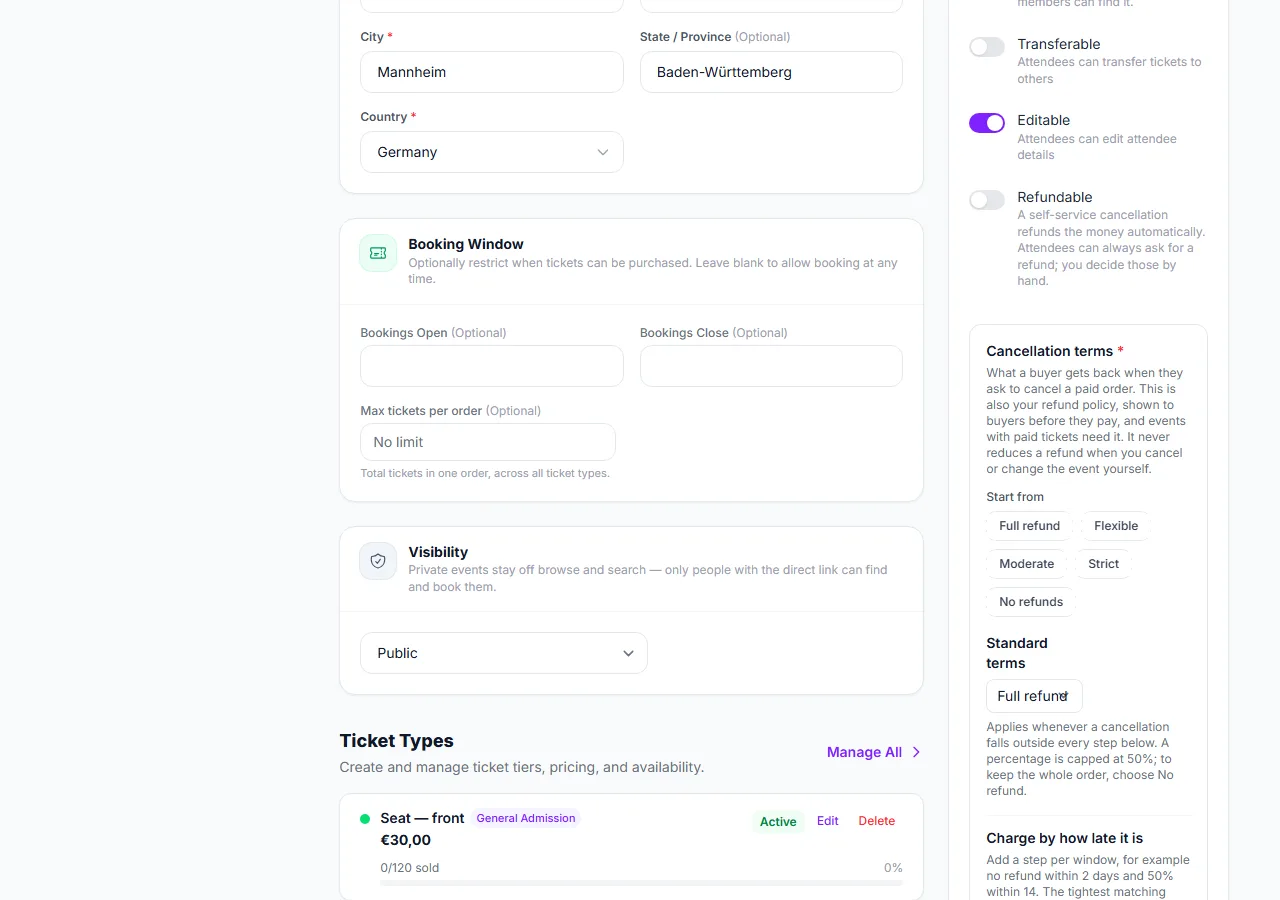Screen dimensions: 1280x900
Task: Open the Standard terms Full refund dropdown
Action: click(x=1034, y=696)
